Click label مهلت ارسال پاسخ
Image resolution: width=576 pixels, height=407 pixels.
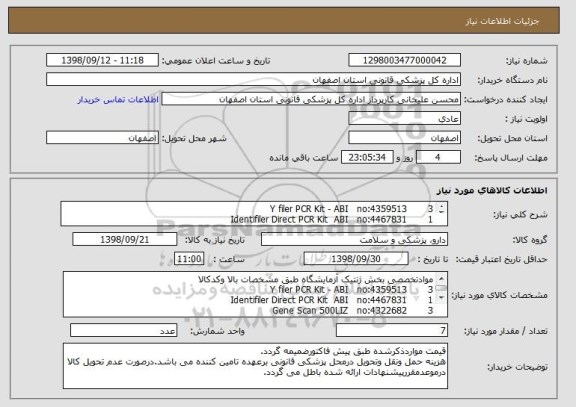pyautogui.click(x=511, y=158)
